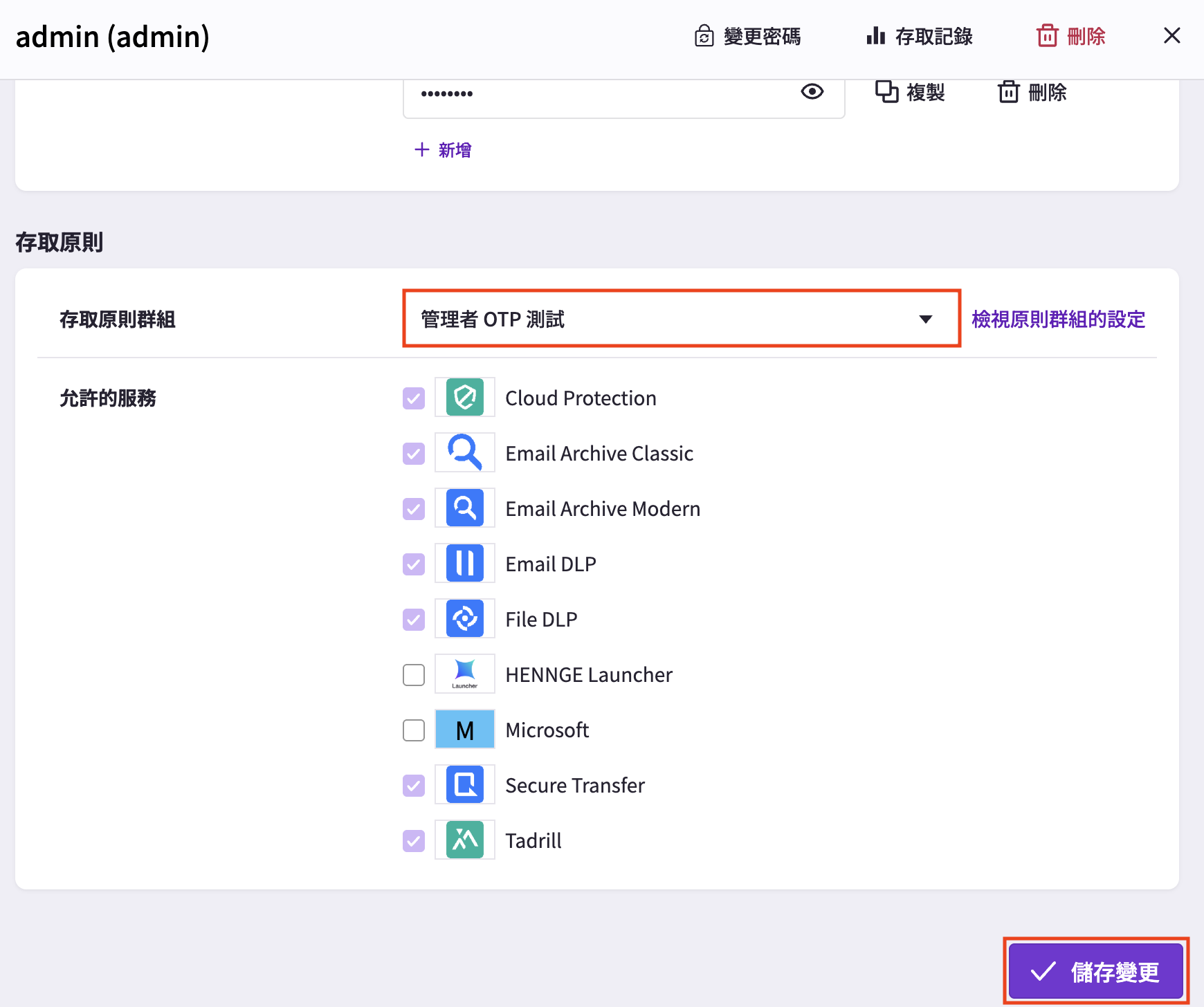Click the Email Archive Modern label
This screenshot has width=1204, height=1007.
pyautogui.click(x=603, y=508)
